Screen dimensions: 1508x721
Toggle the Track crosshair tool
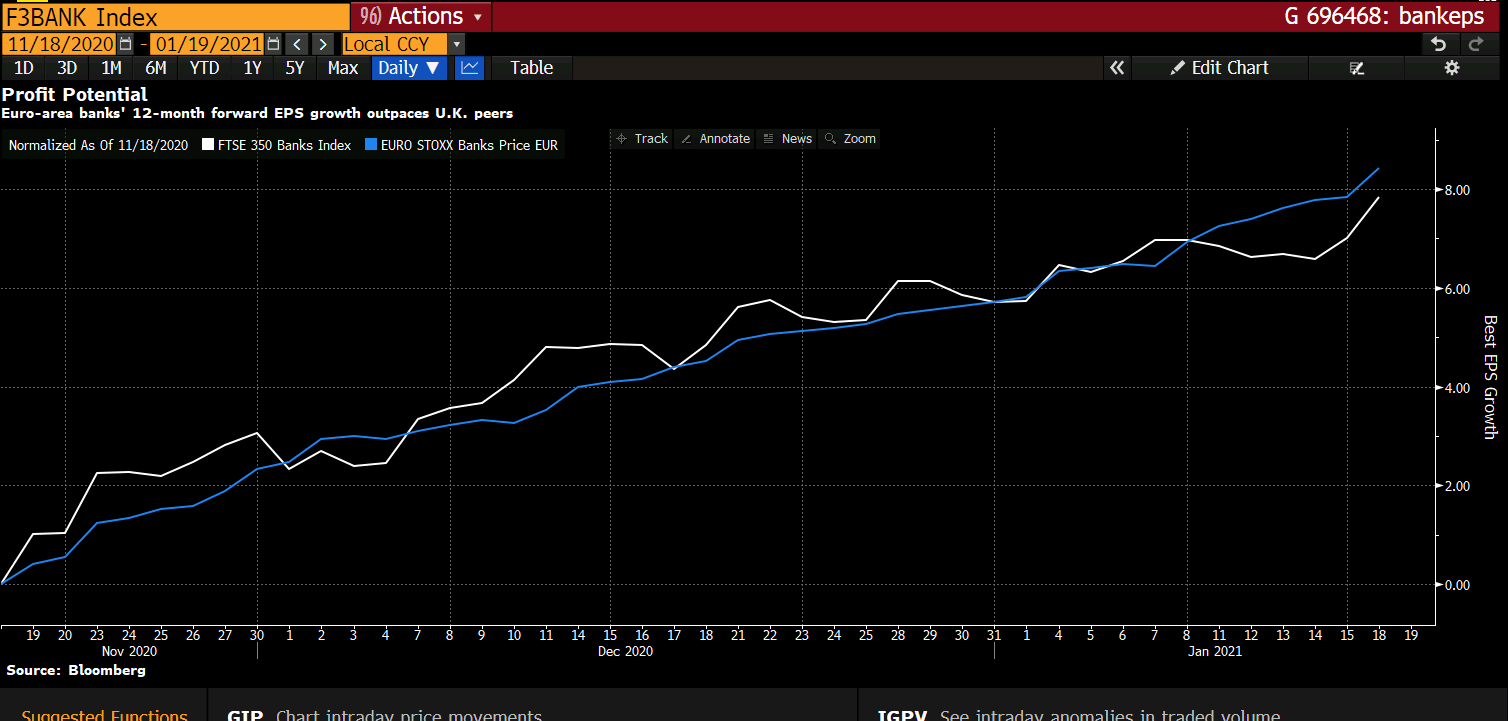click(641, 139)
